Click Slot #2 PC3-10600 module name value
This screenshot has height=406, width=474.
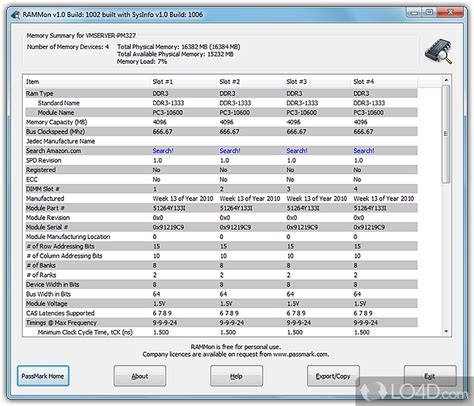tap(235, 112)
